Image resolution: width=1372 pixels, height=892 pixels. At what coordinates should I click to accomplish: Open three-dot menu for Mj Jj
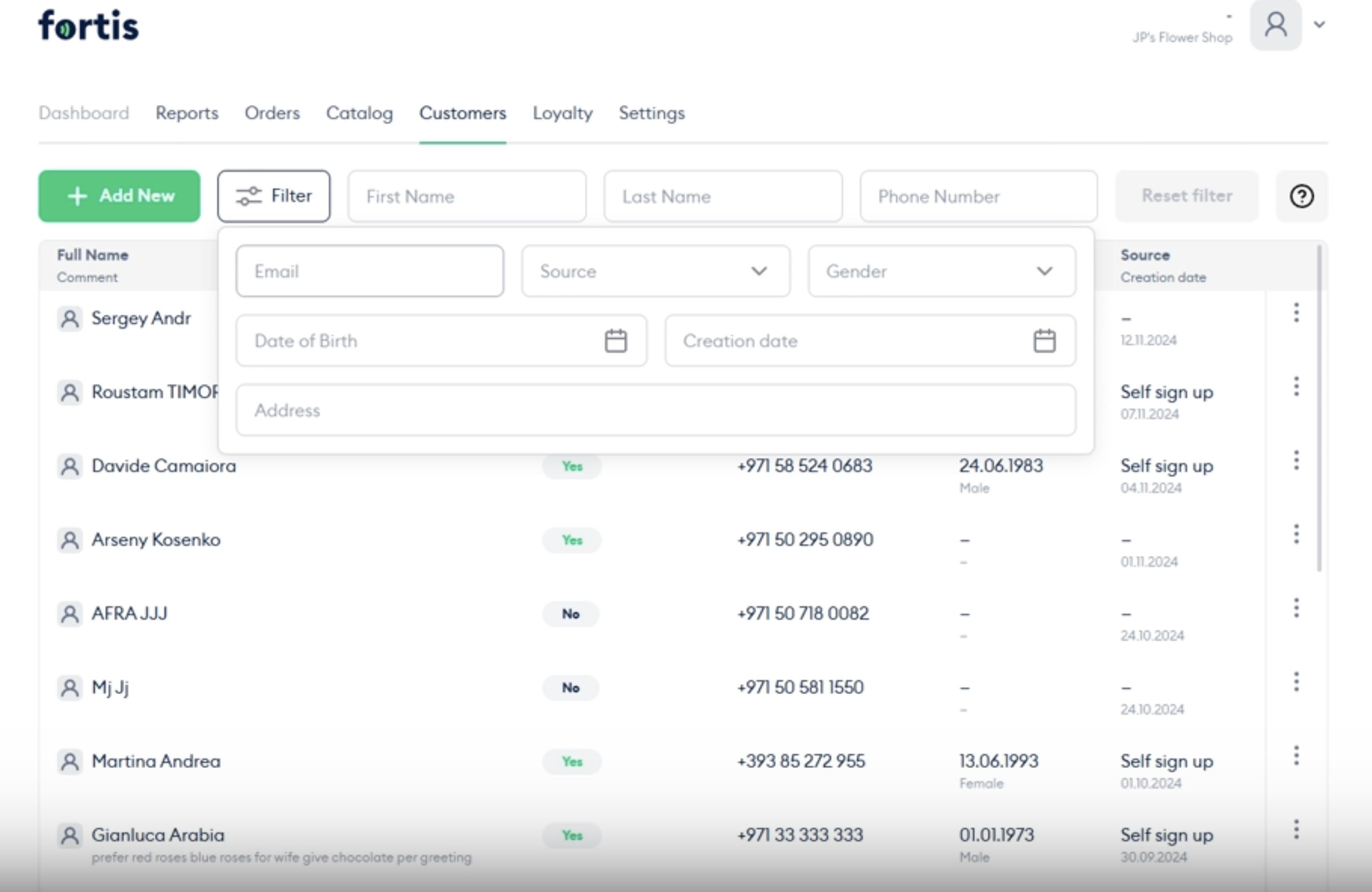(x=1296, y=682)
